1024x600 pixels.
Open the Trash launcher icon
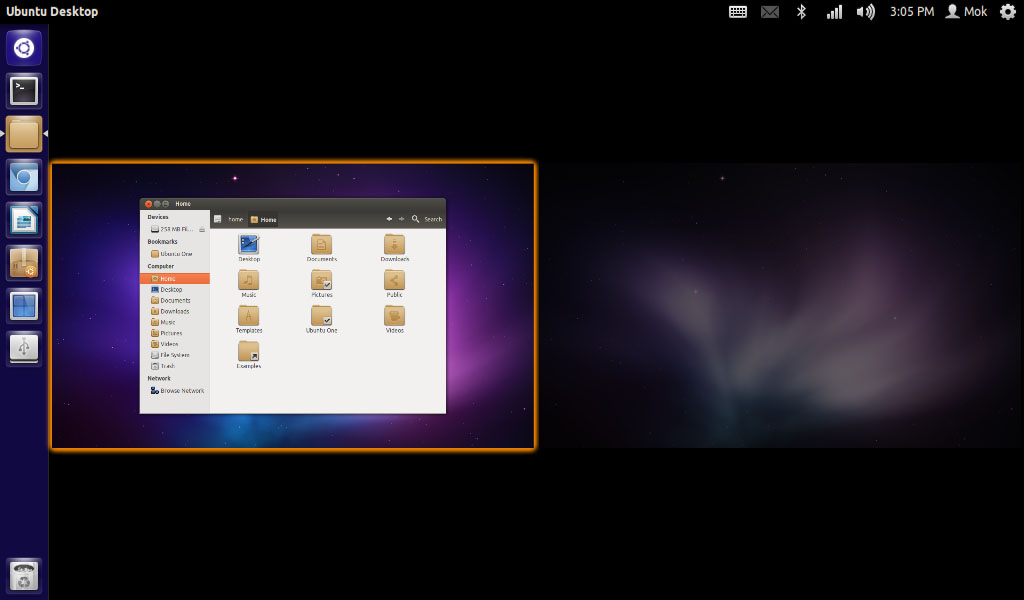click(24, 576)
